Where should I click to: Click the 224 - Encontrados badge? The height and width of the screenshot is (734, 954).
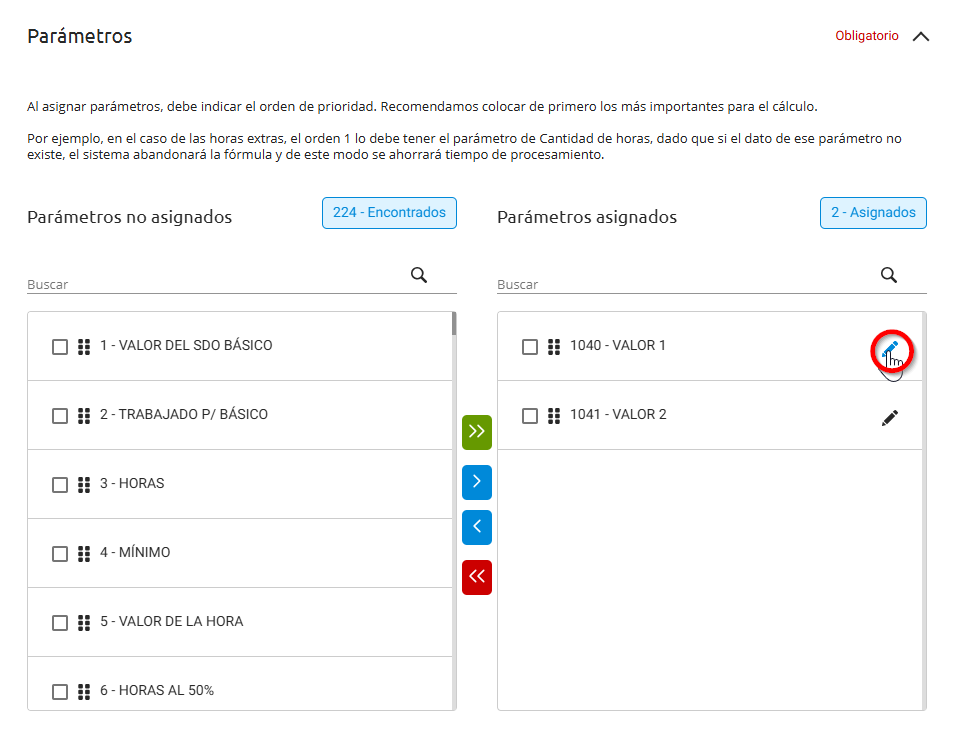[389, 213]
